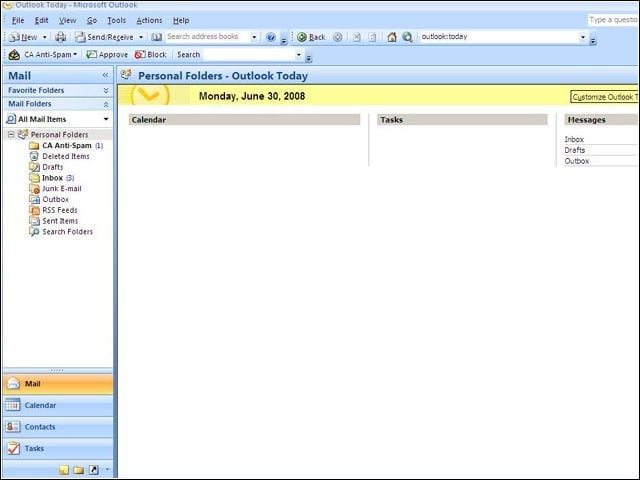Open the anti-spam search box dropdown
640x480 pixels.
(x=299, y=55)
